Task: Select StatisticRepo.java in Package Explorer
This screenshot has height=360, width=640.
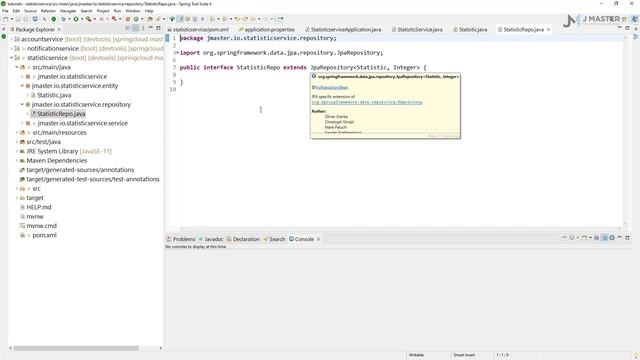Action: [61, 114]
